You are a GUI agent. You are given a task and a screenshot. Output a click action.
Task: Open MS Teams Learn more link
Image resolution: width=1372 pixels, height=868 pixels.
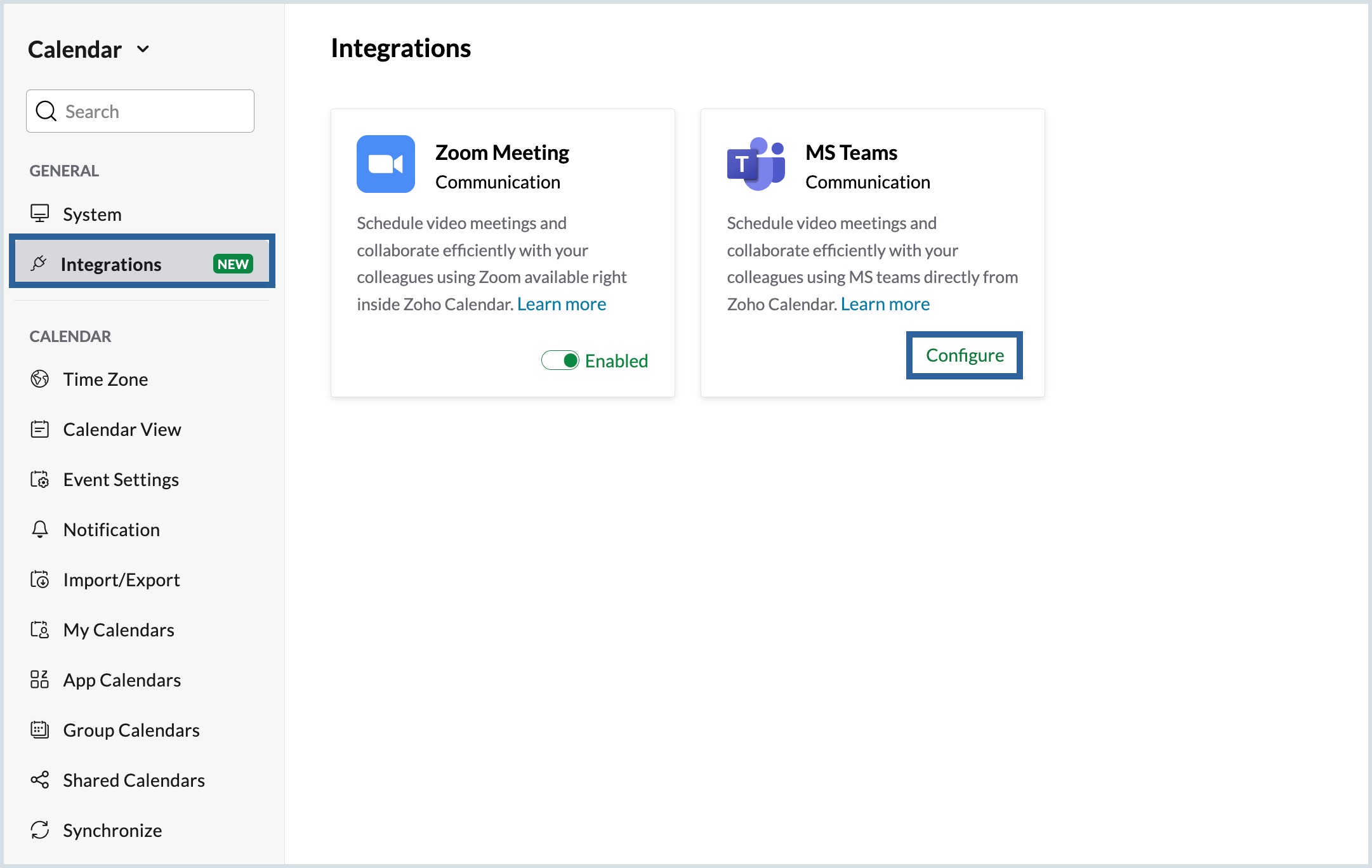coord(885,304)
